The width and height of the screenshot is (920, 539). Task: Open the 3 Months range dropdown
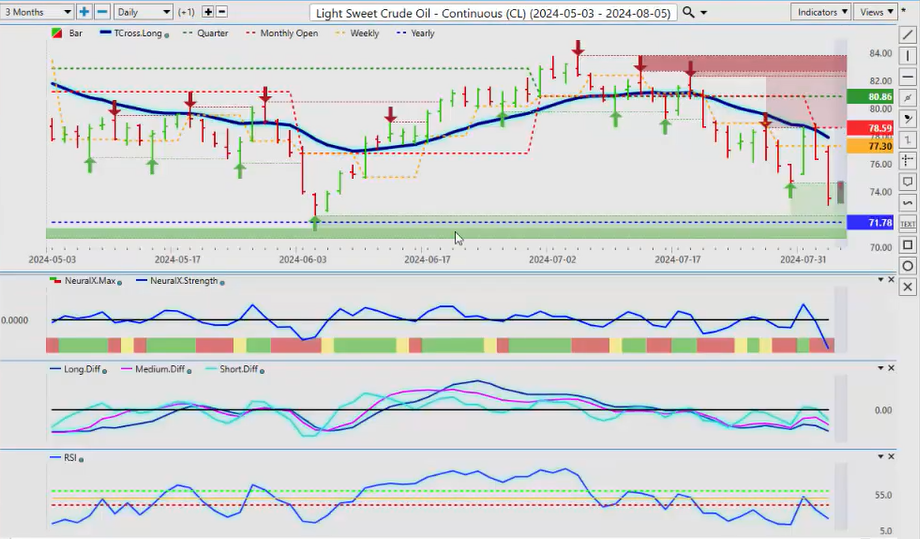tap(37, 12)
